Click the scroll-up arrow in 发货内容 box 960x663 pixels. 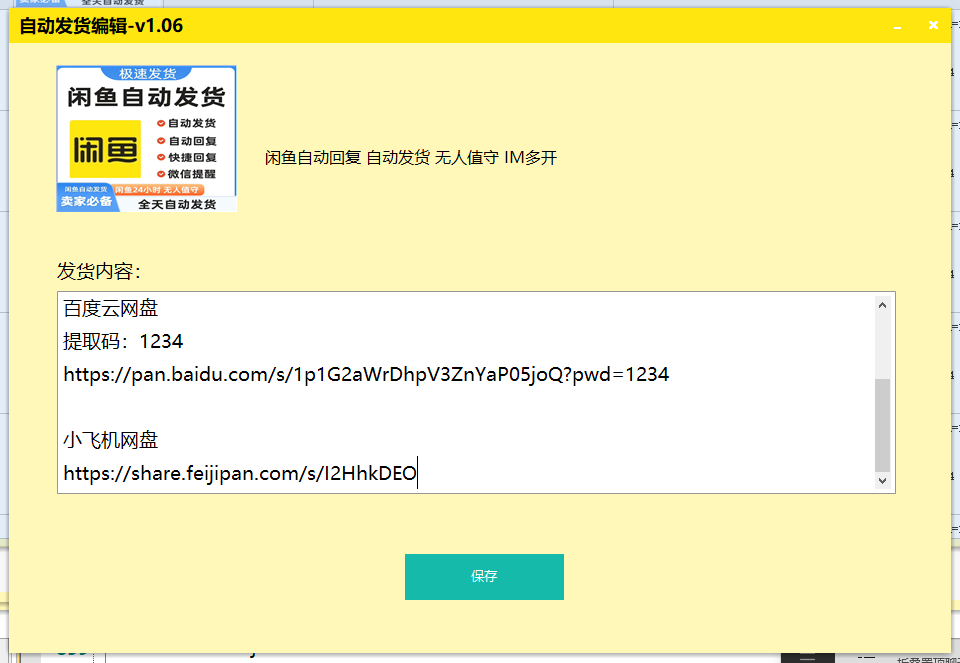(x=882, y=305)
